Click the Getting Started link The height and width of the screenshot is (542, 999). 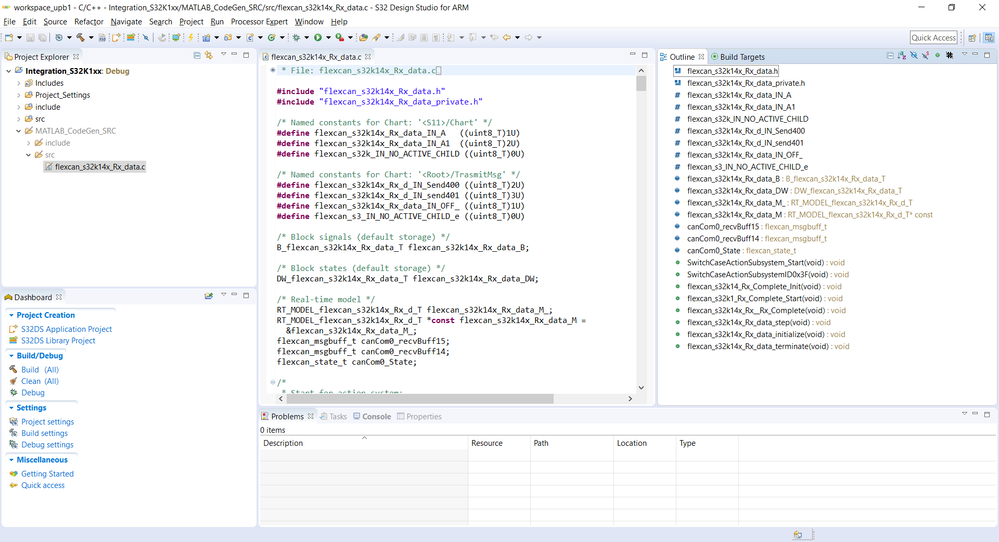(47, 474)
